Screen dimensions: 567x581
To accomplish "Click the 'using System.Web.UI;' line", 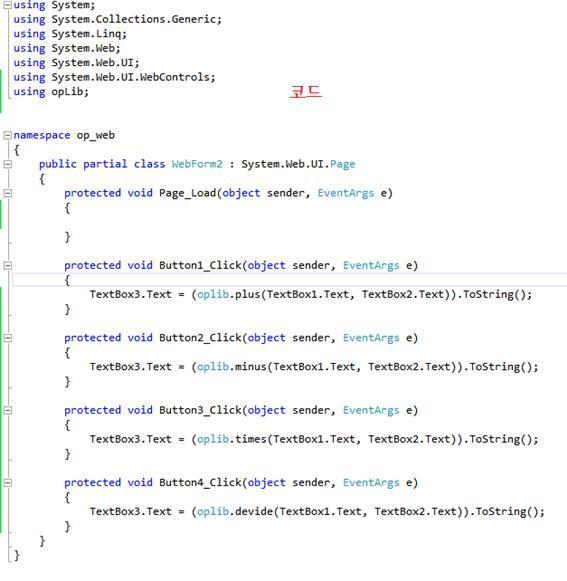I will (x=76, y=63).
